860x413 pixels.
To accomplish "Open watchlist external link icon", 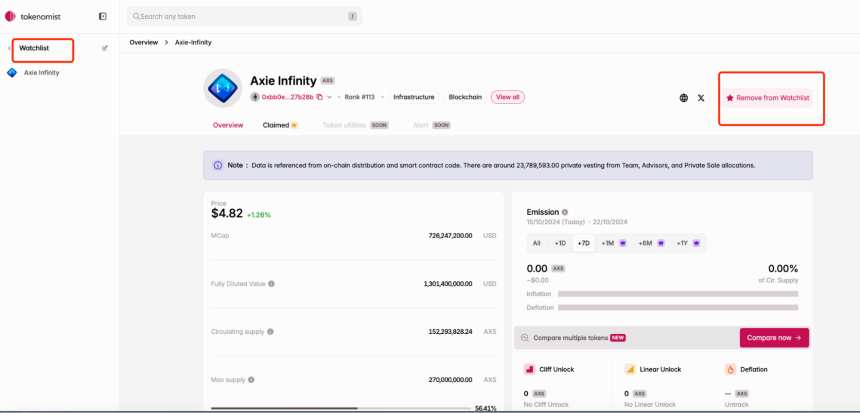I will [105, 48].
